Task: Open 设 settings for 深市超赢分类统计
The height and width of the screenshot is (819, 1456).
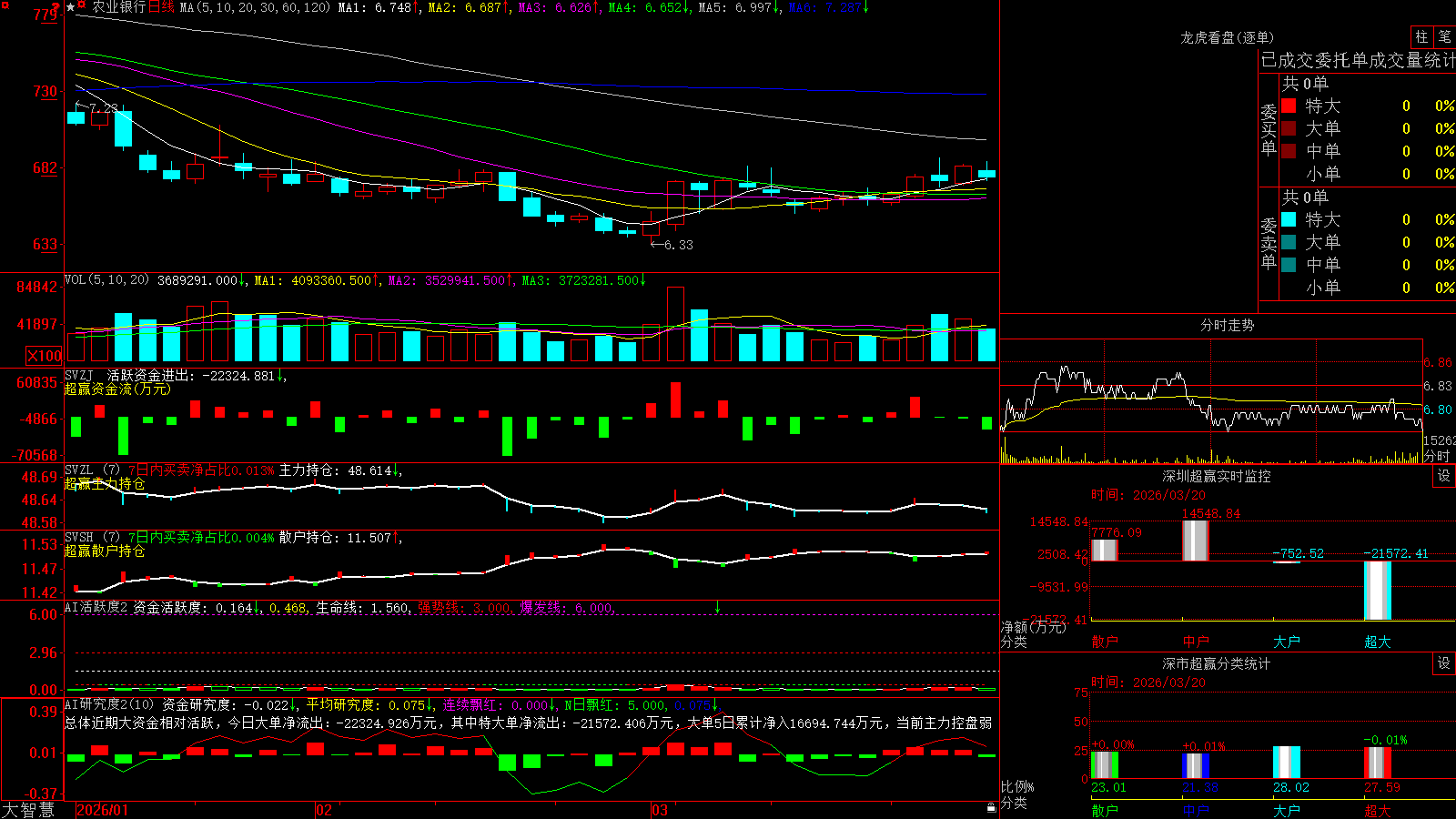Action: 1444,663
